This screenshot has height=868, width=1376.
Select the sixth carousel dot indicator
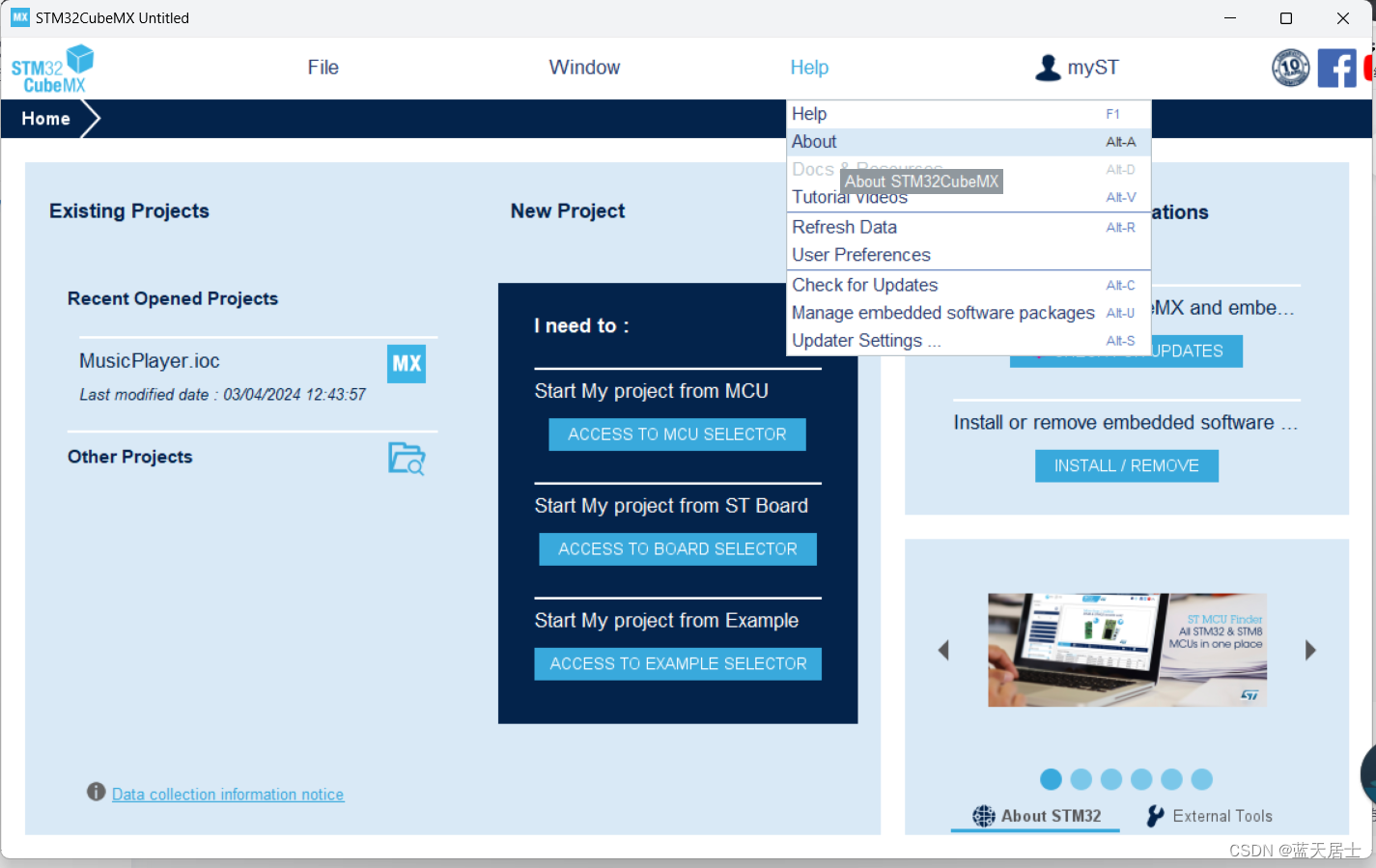(1201, 779)
